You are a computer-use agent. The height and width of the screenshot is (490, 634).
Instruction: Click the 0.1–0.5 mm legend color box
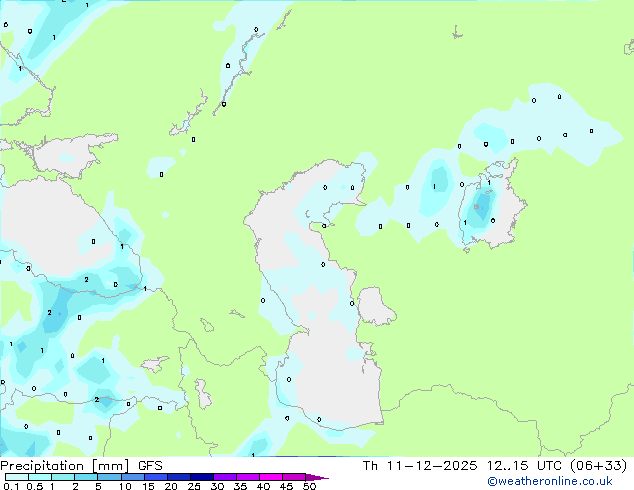click(x=17, y=477)
